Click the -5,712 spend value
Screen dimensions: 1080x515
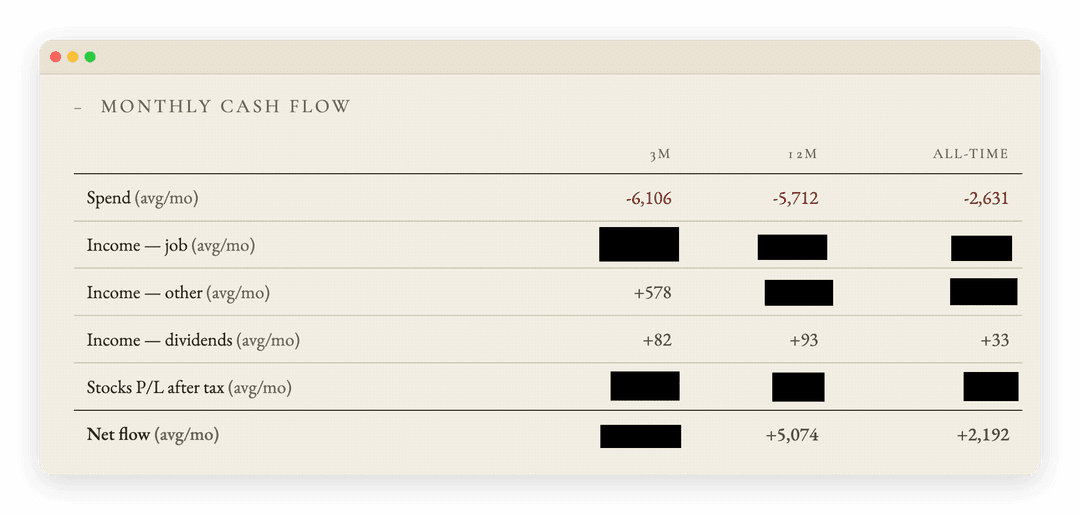(796, 199)
